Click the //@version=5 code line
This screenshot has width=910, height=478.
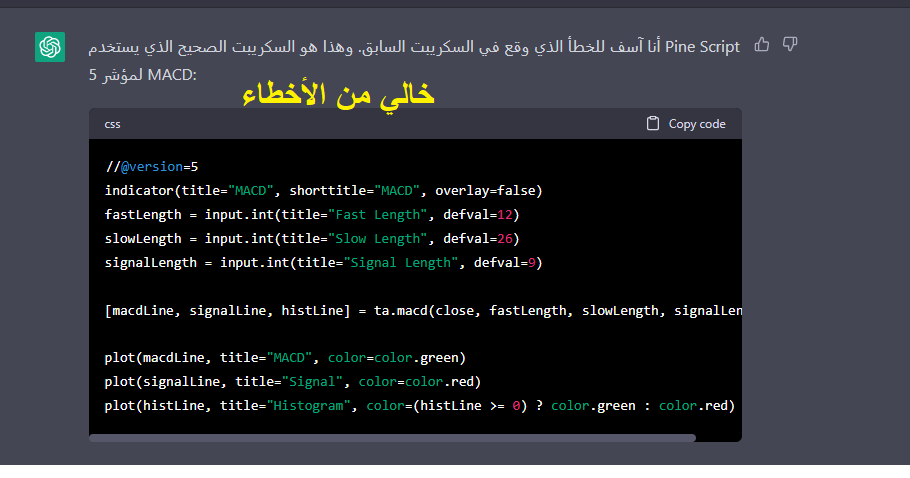151,167
